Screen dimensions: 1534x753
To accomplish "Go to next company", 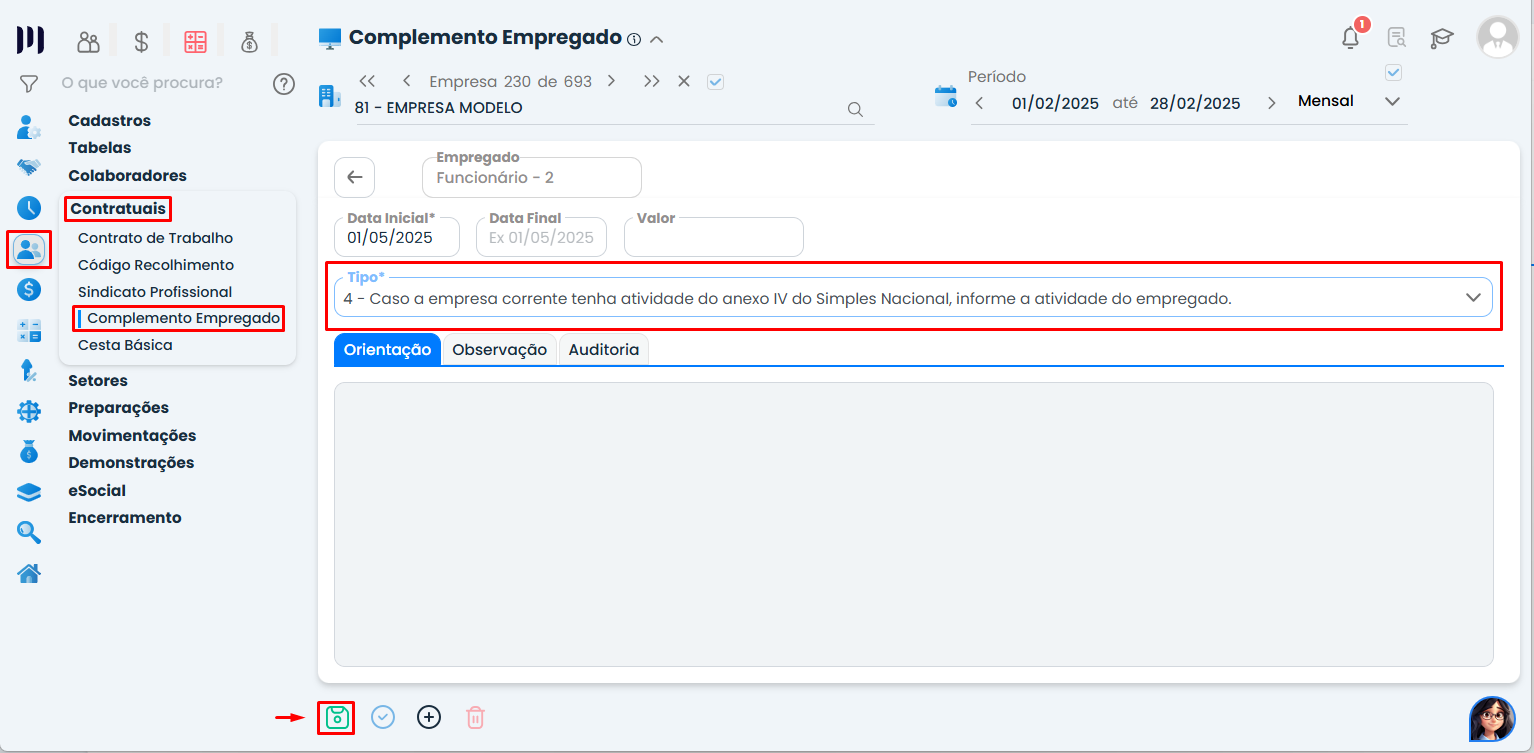I will pyautogui.click(x=611, y=82).
